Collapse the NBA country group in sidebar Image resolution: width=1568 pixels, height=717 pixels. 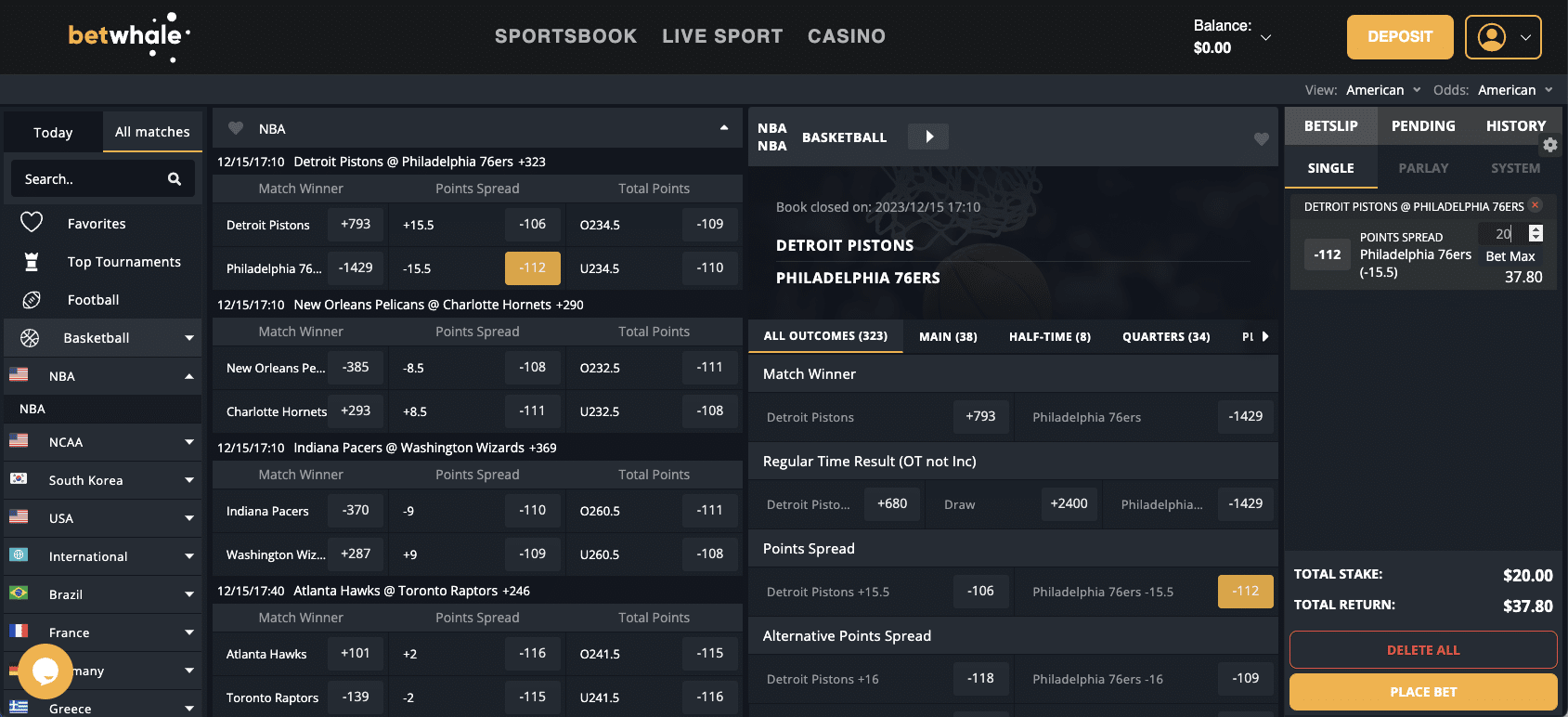189,376
